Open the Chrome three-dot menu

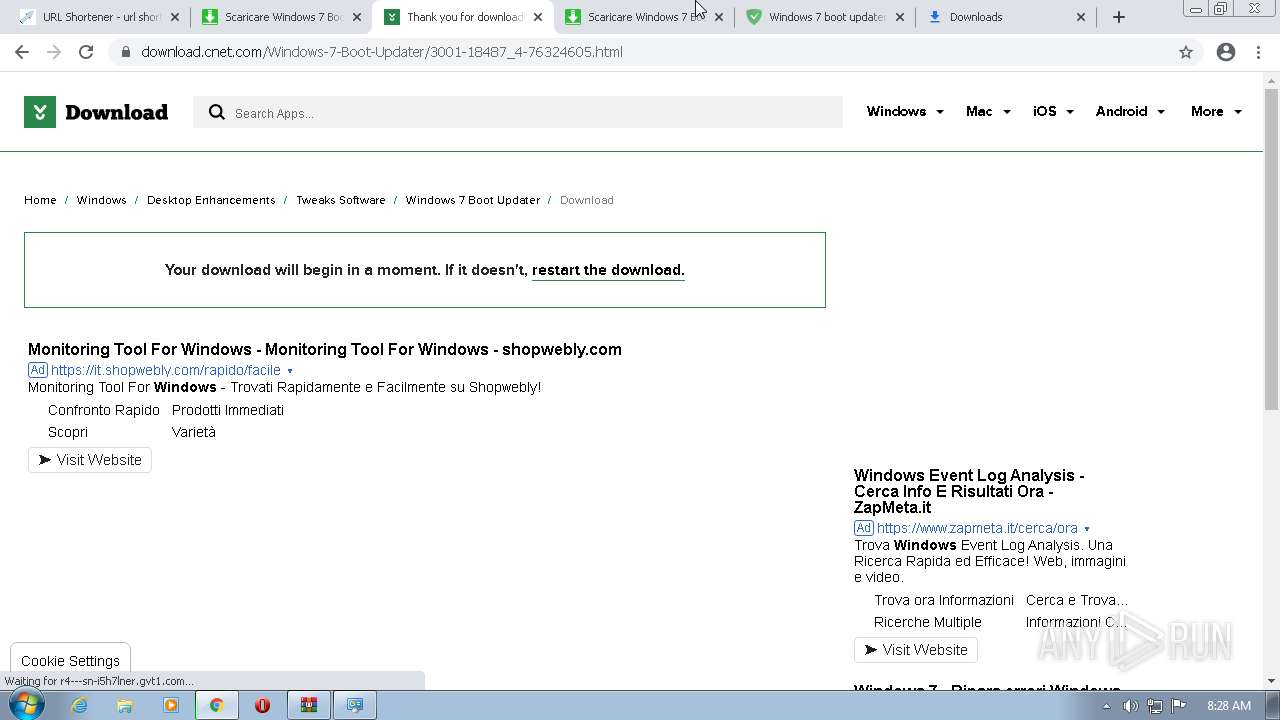(1258, 52)
